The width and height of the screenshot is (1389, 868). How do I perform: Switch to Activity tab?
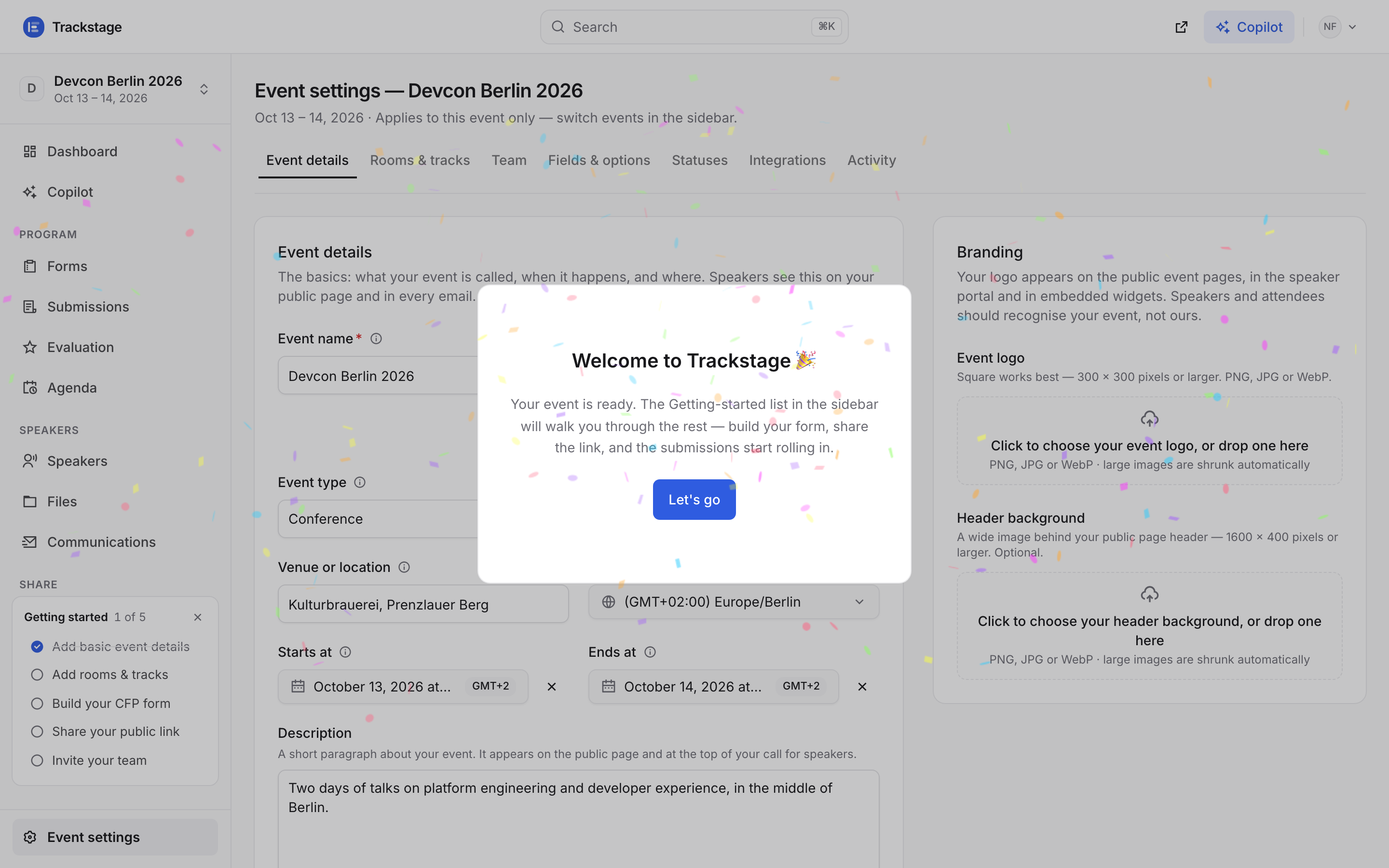872,160
